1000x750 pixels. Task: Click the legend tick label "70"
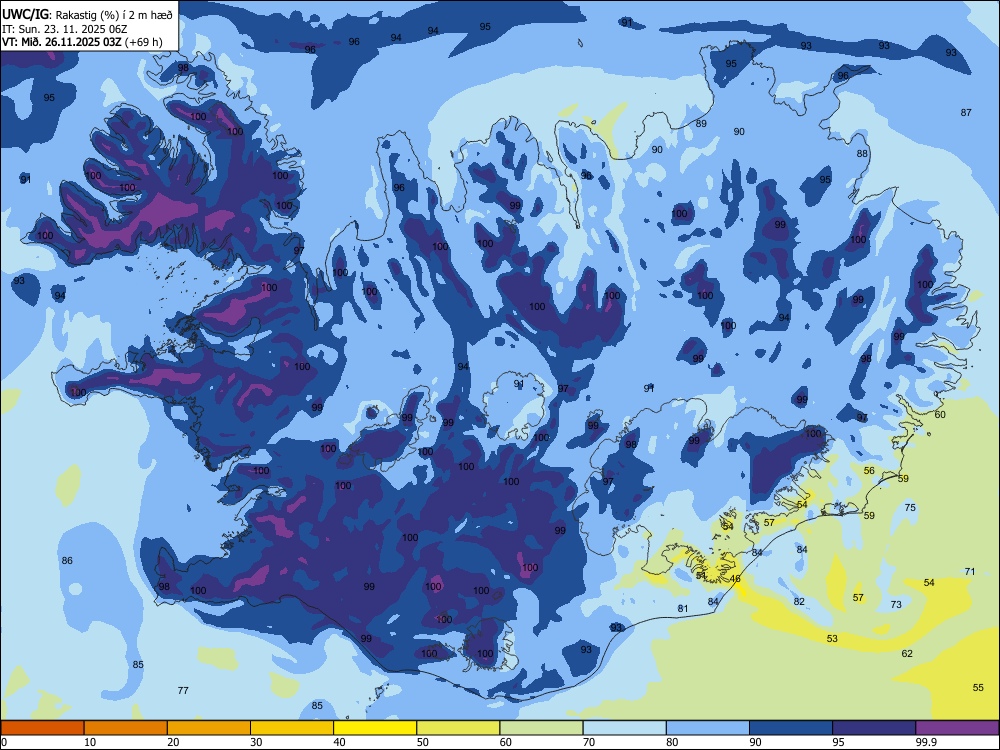click(589, 742)
